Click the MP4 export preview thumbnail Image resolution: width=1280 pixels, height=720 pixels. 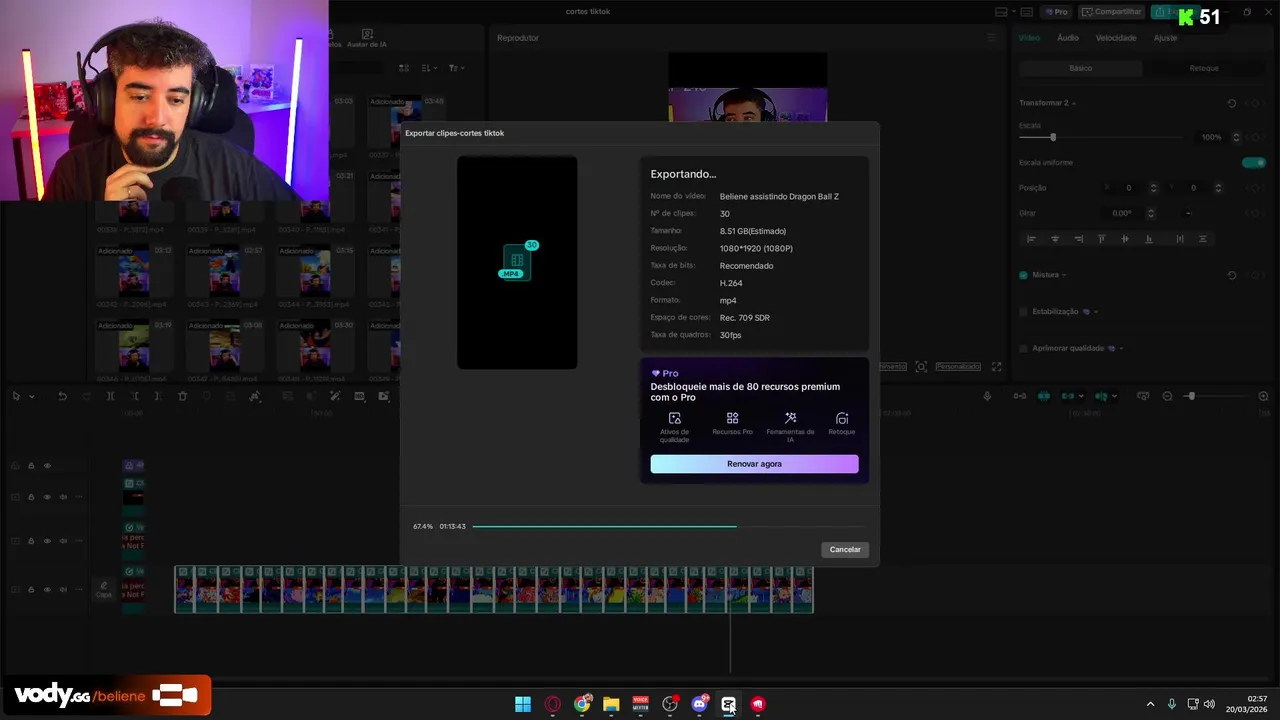click(517, 262)
